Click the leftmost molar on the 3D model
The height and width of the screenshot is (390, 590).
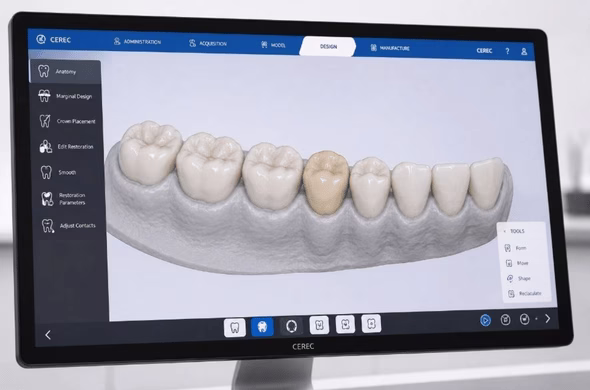click(x=150, y=152)
